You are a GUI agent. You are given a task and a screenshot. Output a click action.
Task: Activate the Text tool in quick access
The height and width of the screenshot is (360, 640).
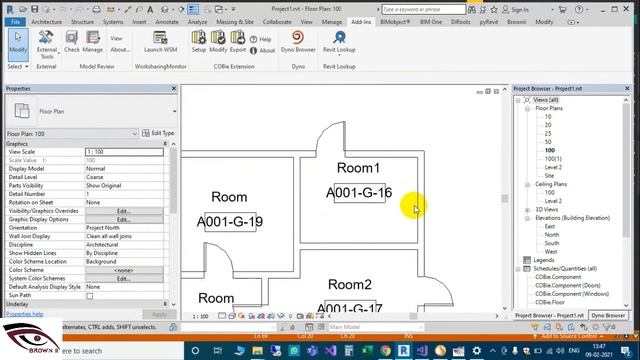[x=150, y=9]
